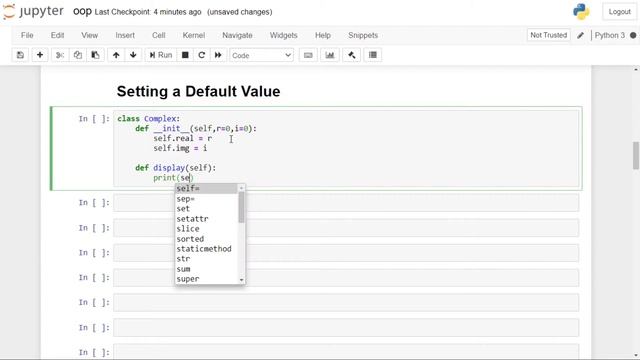Click the def display(self) code line

pyautogui.click(x=176, y=168)
